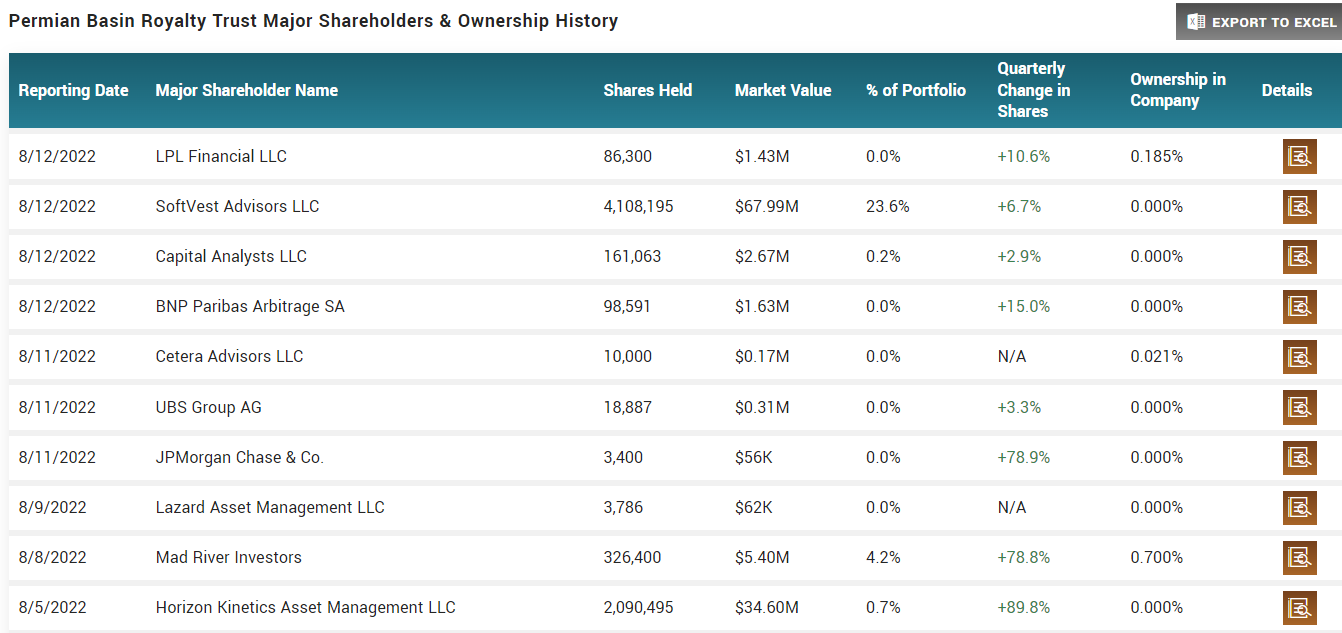
Task: Click the 0.700% ownership value
Action: point(1157,557)
